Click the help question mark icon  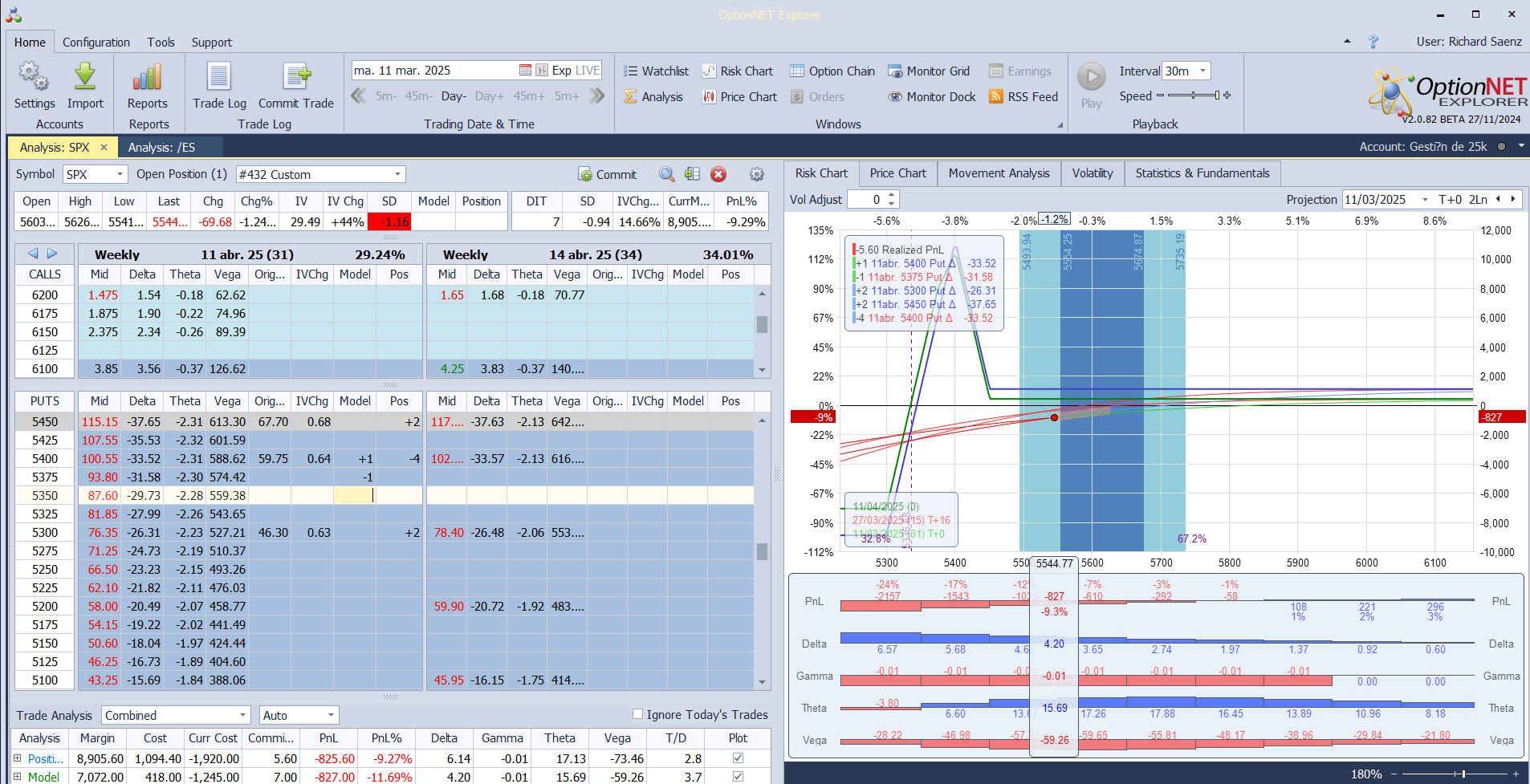(x=1373, y=42)
